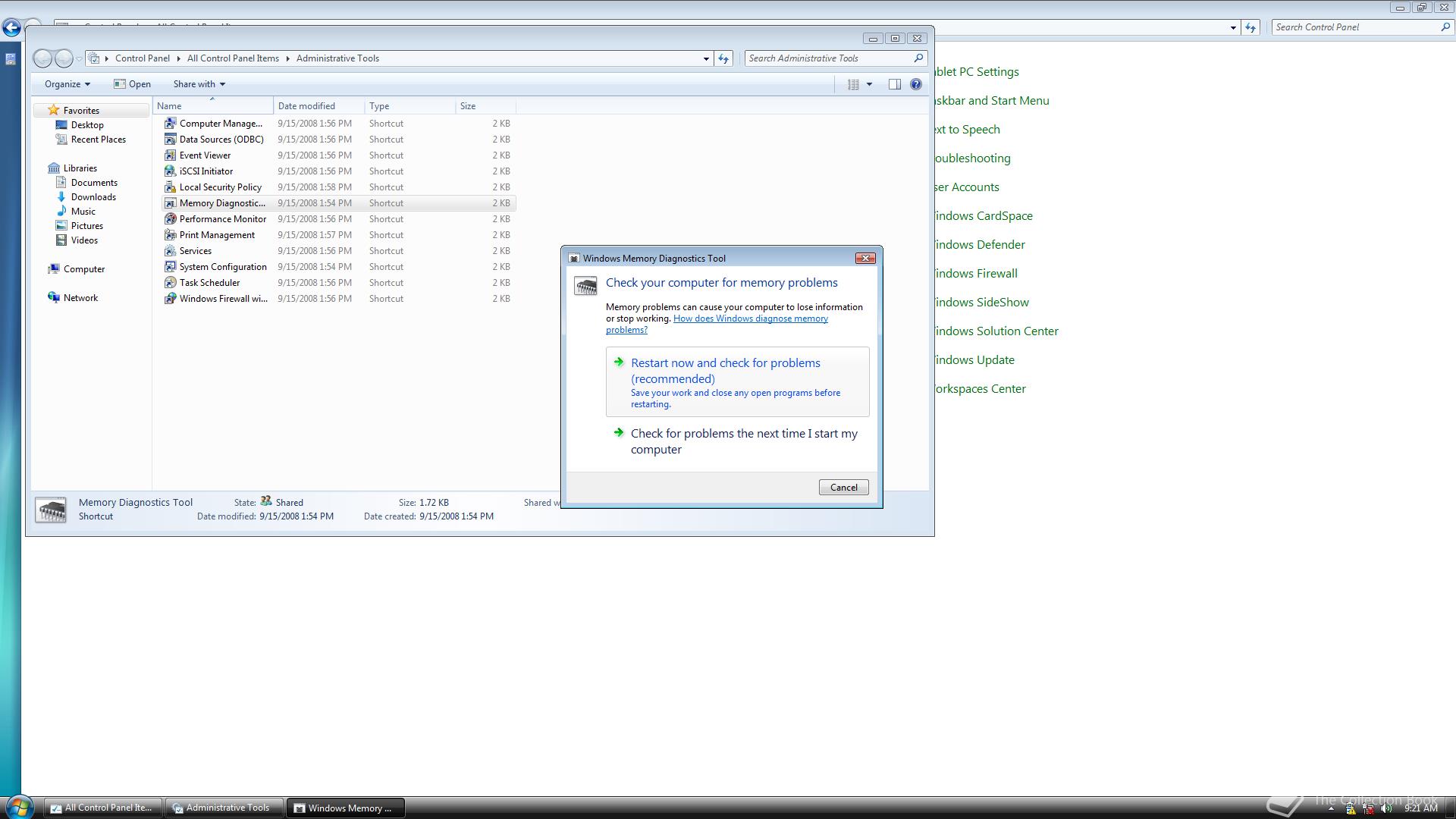1456x819 pixels.
Task: Open Windows Firewall in Control Panel
Action: 975,273
